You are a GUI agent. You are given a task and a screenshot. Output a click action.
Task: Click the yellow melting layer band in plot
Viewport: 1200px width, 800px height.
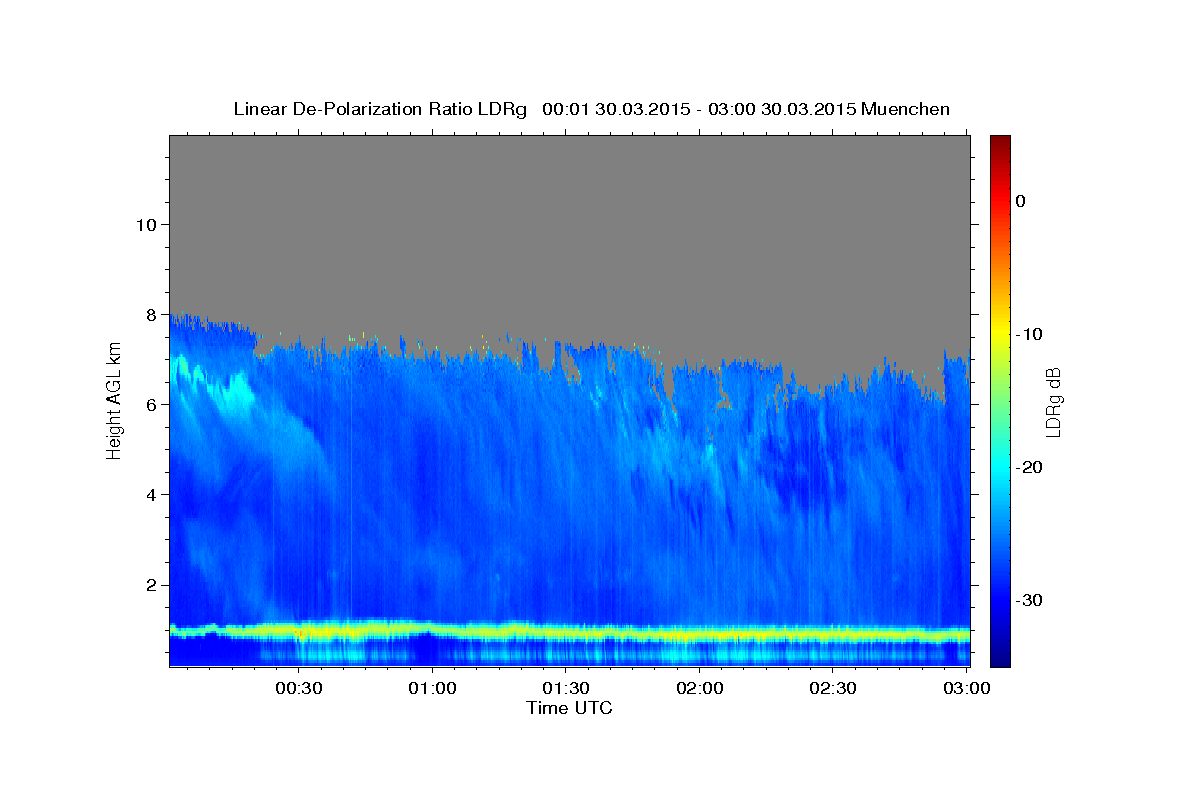[x=569, y=632]
